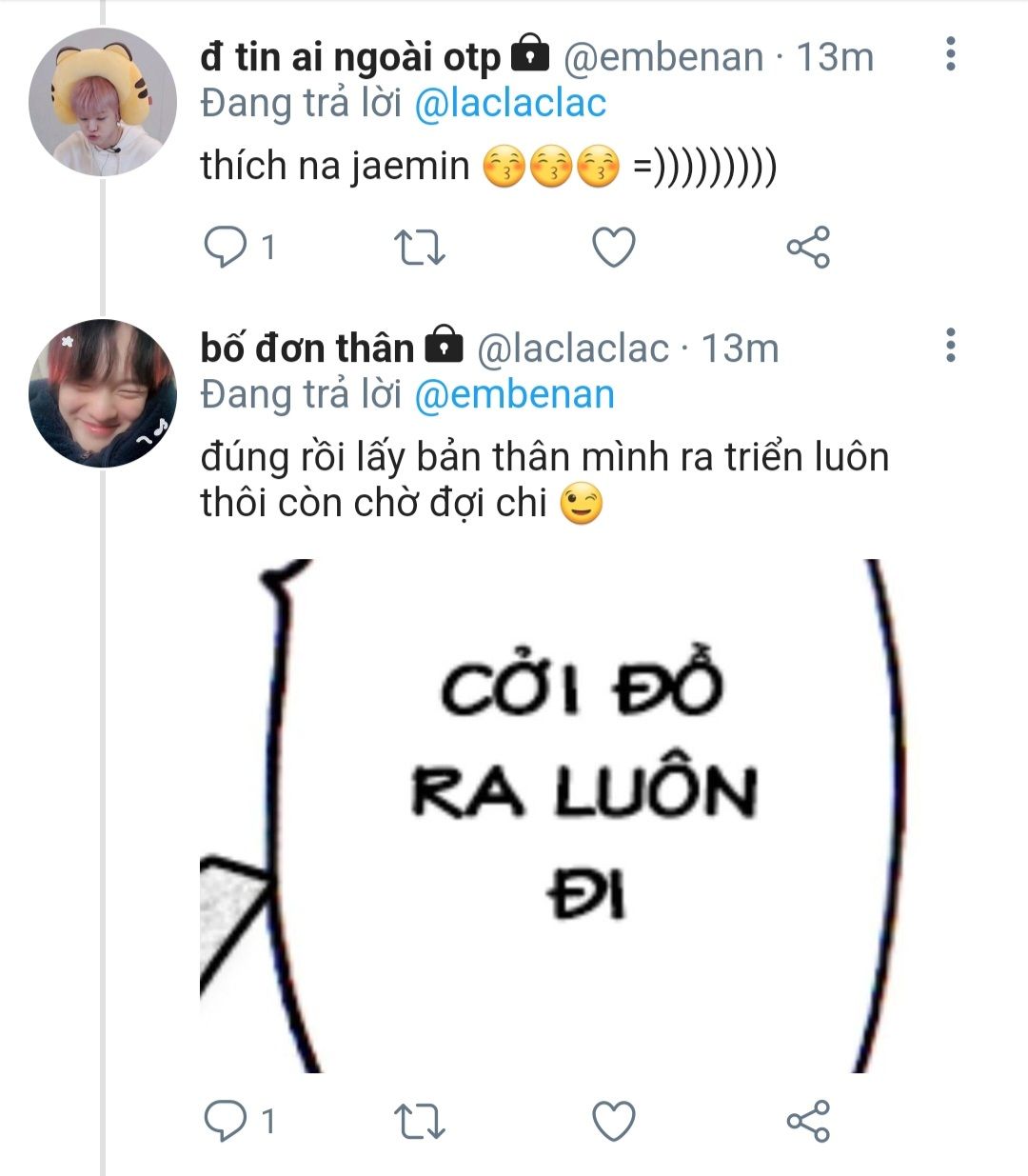Image resolution: width=1028 pixels, height=1176 pixels.
Task: Open more options for the @embenan tweet
Action: [x=950, y=55]
